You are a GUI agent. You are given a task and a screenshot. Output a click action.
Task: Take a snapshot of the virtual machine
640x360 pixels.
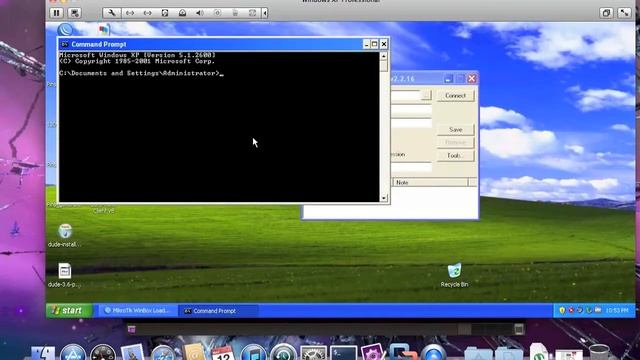click(x=75, y=13)
